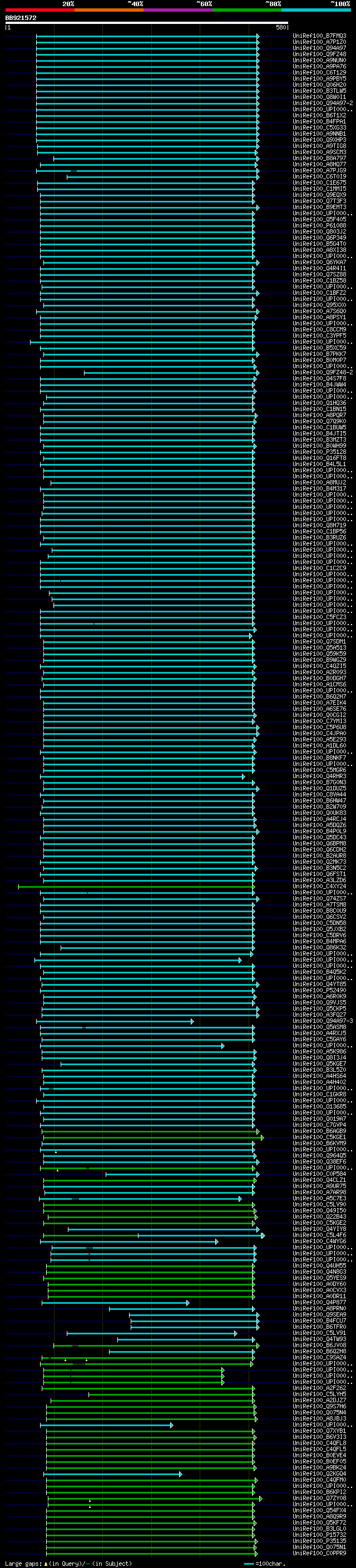Click the orange ~40% identity legend segment

[109, 11]
